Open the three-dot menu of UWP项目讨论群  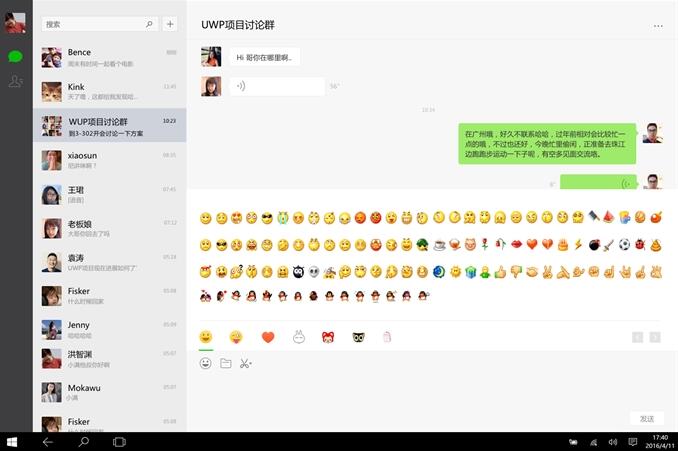click(x=658, y=26)
